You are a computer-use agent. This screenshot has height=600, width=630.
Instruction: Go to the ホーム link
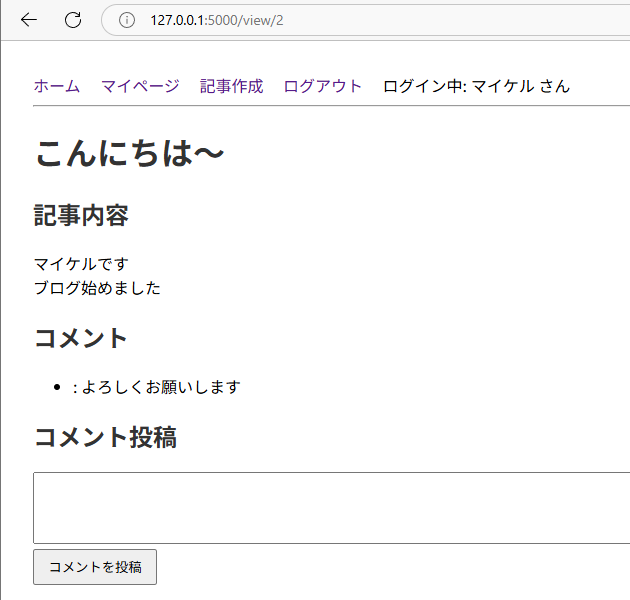pyautogui.click(x=57, y=86)
